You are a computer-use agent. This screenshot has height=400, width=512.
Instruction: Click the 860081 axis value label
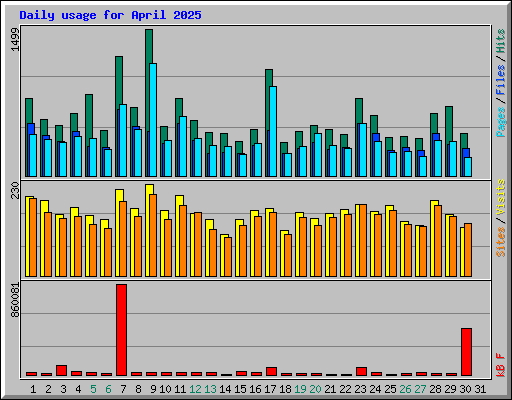pos(15,300)
